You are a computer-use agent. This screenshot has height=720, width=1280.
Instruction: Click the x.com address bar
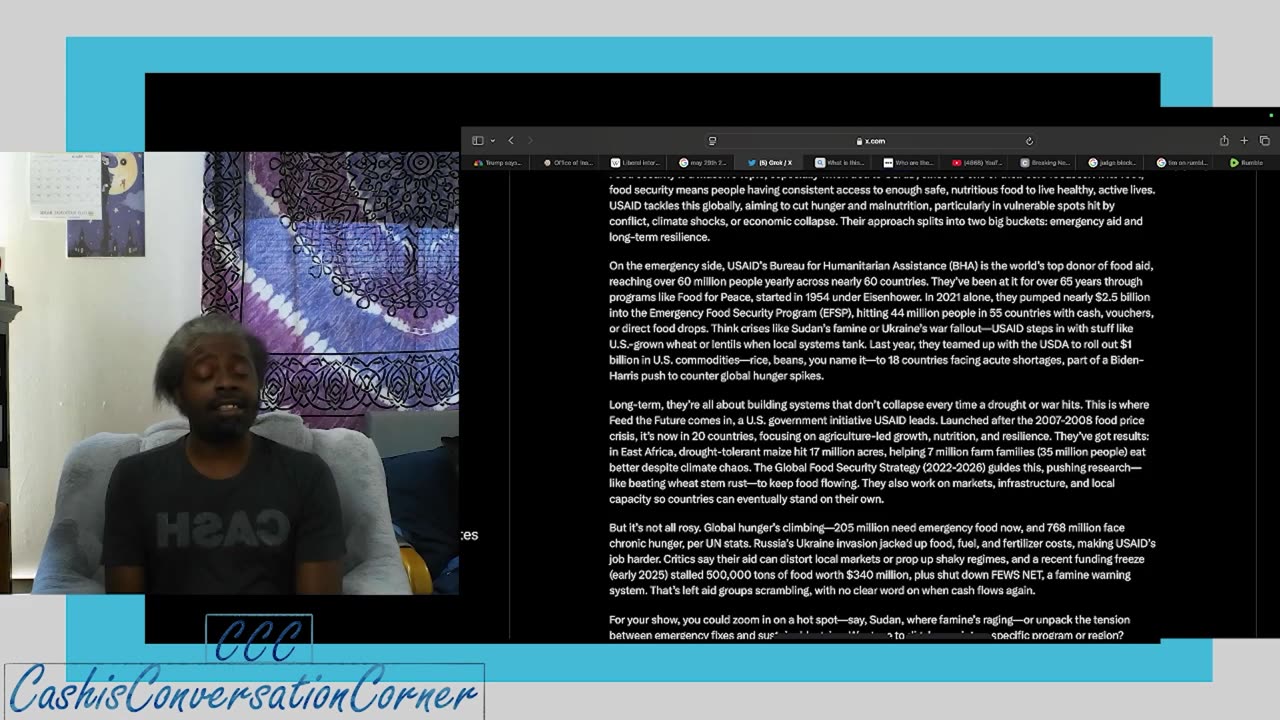(x=870, y=141)
